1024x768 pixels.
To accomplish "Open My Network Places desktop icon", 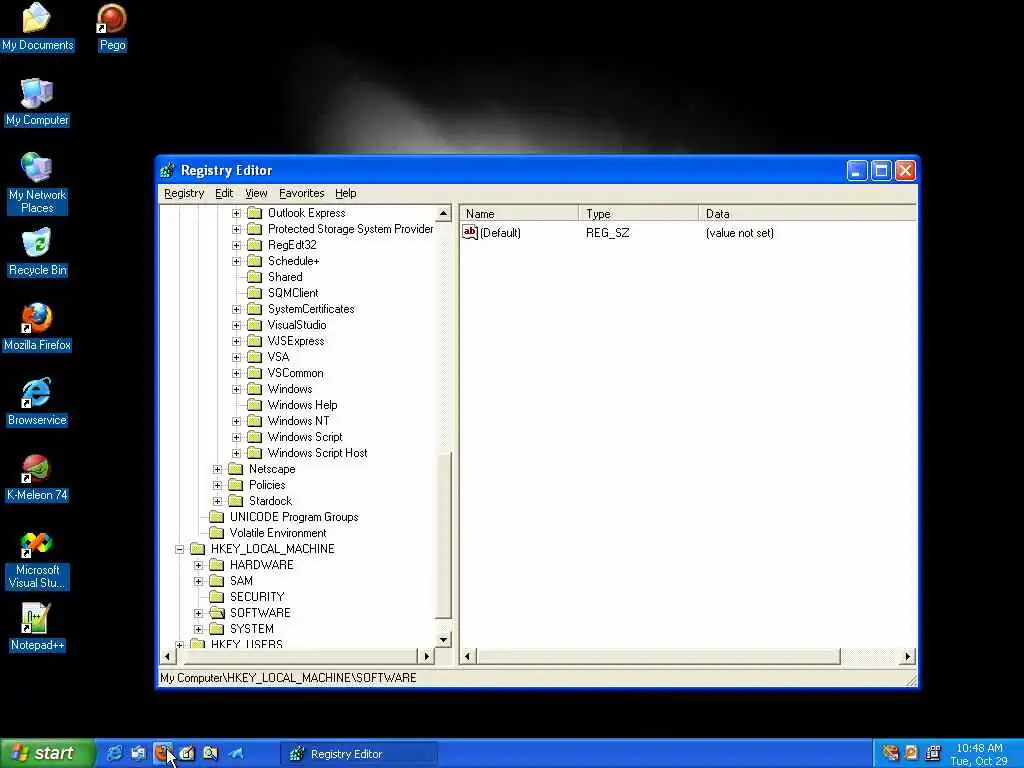I will tap(37, 184).
